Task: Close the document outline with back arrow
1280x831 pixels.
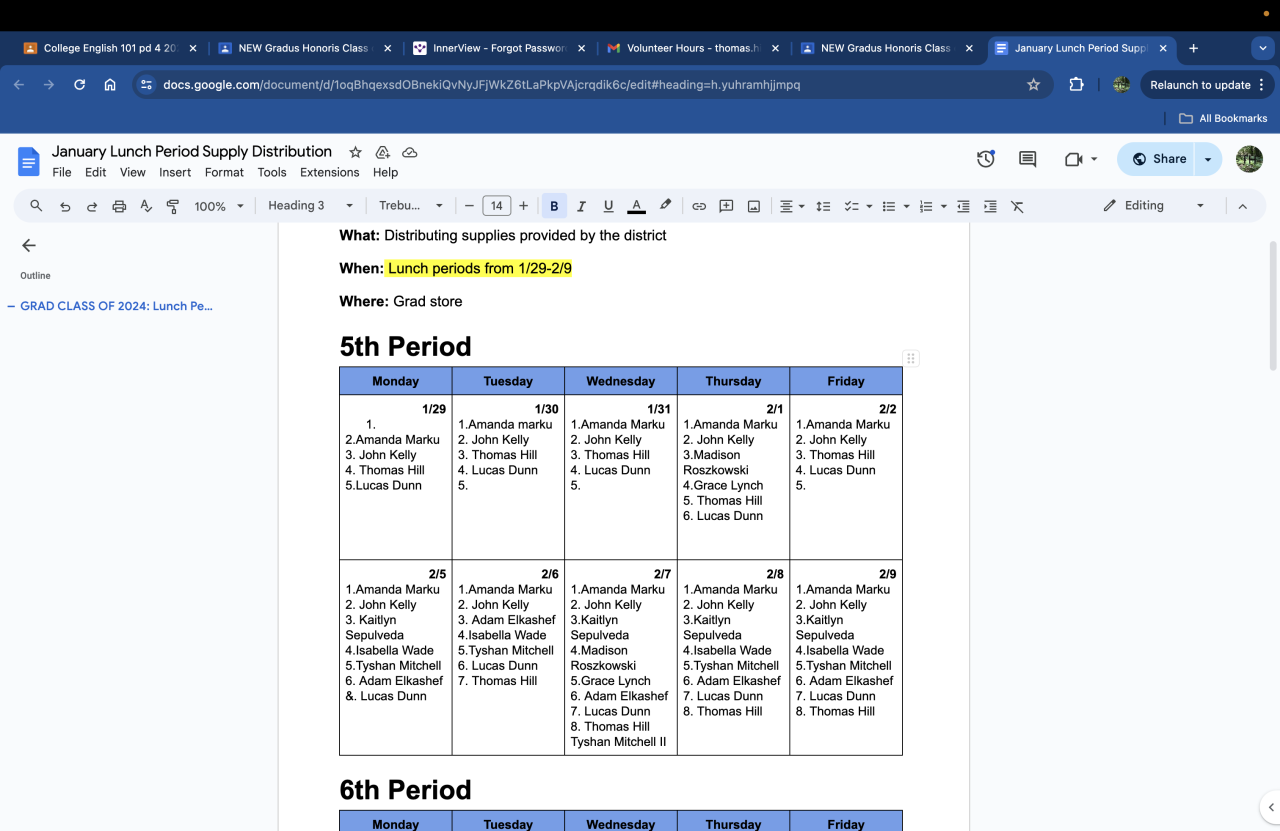Action: pos(29,245)
